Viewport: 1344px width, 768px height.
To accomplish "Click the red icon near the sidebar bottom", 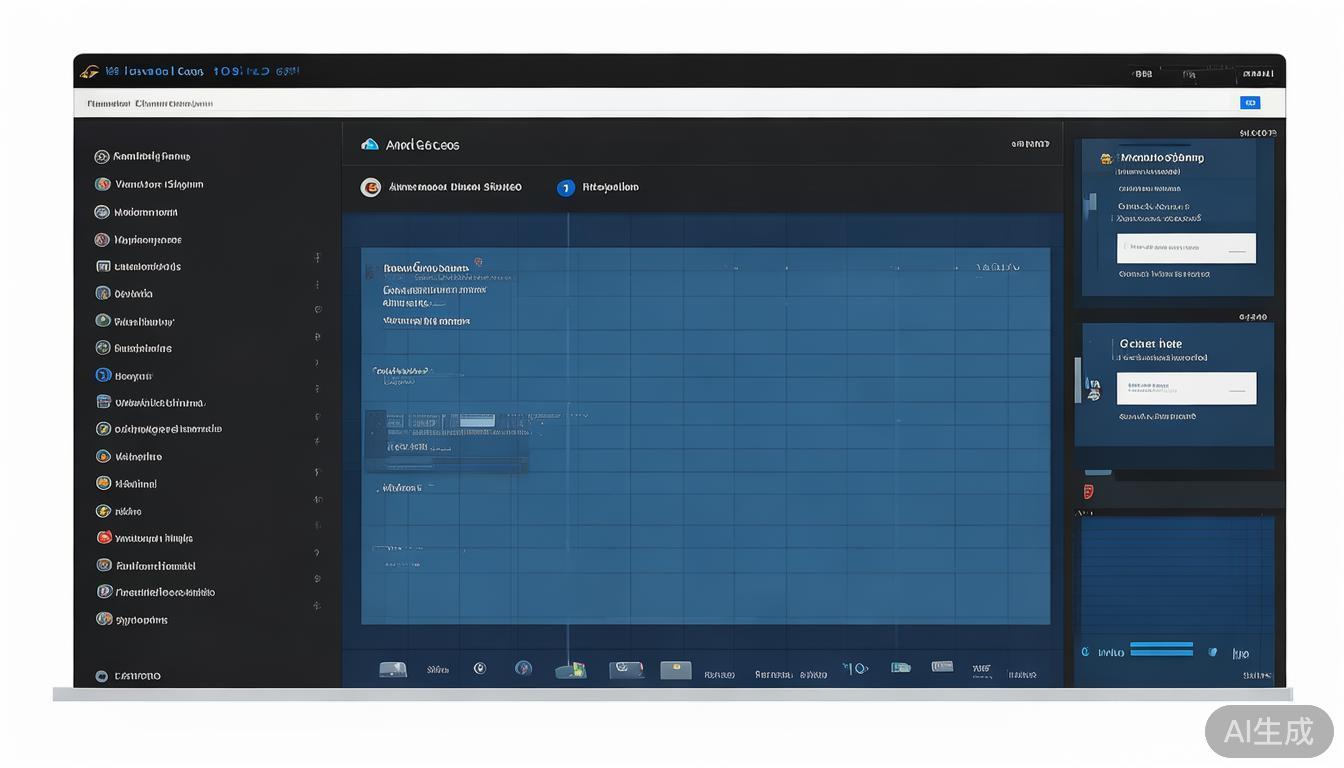I will coord(103,538).
